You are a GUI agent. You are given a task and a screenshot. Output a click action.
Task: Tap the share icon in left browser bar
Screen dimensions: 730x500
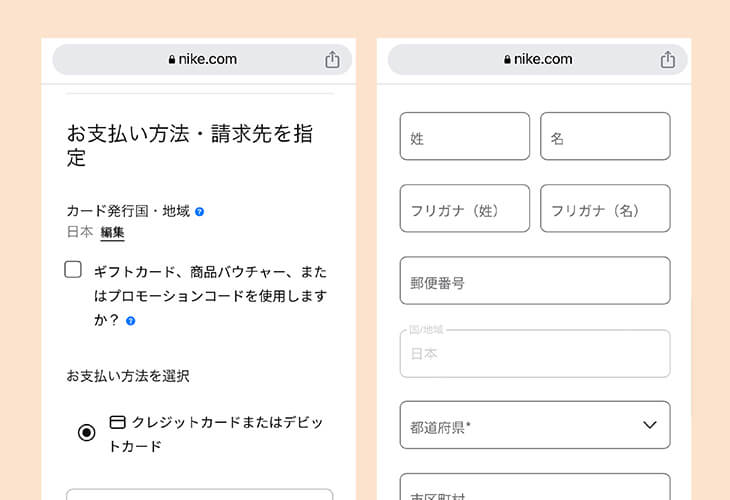[x=332, y=60]
